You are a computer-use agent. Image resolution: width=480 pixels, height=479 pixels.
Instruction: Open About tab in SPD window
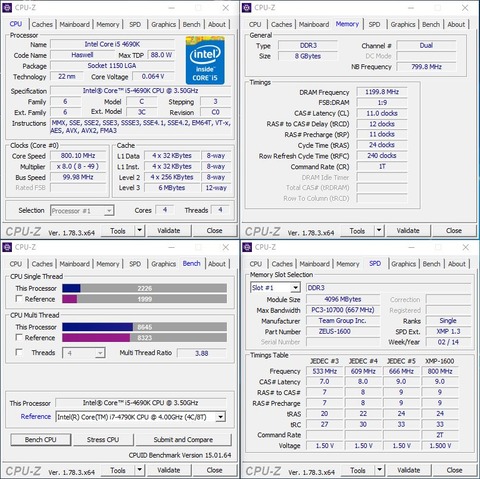pos(457,264)
